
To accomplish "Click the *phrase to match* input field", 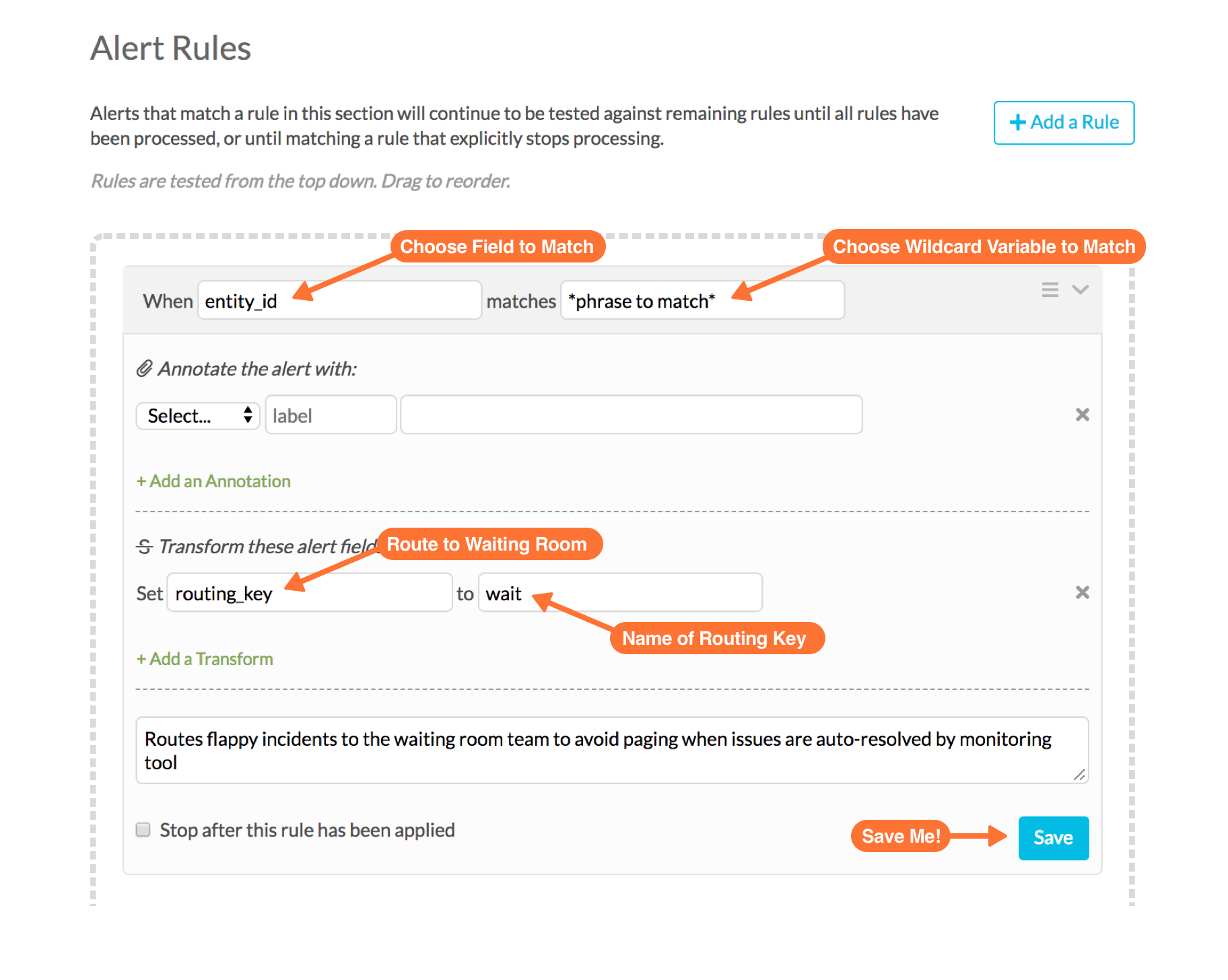I will pos(702,300).
